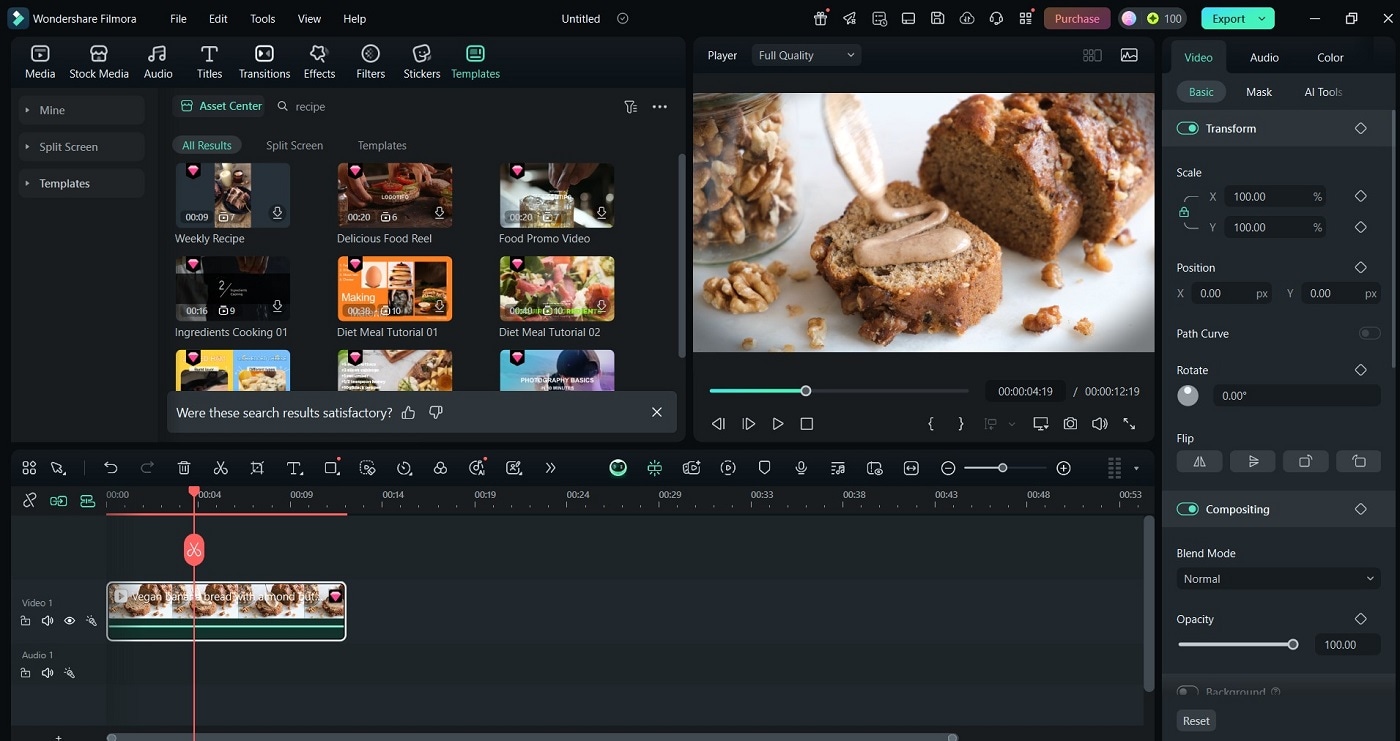Image resolution: width=1400 pixels, height=741 pixels.
Task: Click the Flip vertical icon
Action: click(x=1253, y=461)
